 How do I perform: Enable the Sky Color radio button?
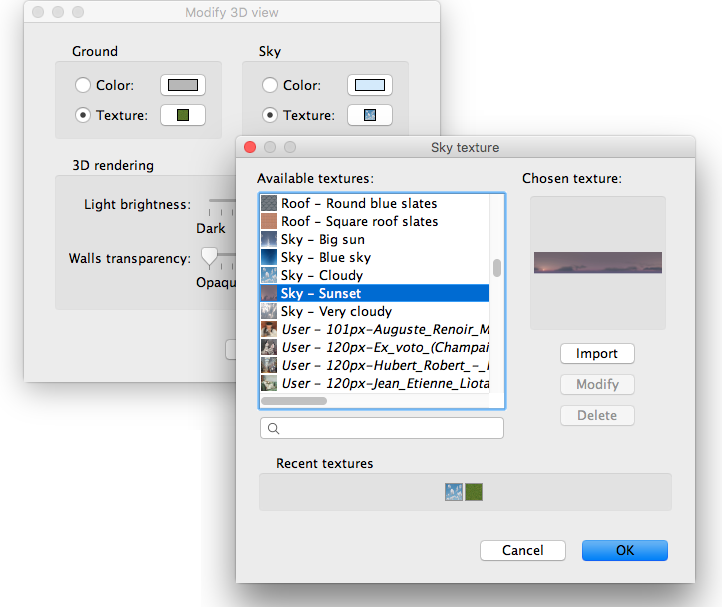click(270, 86)
